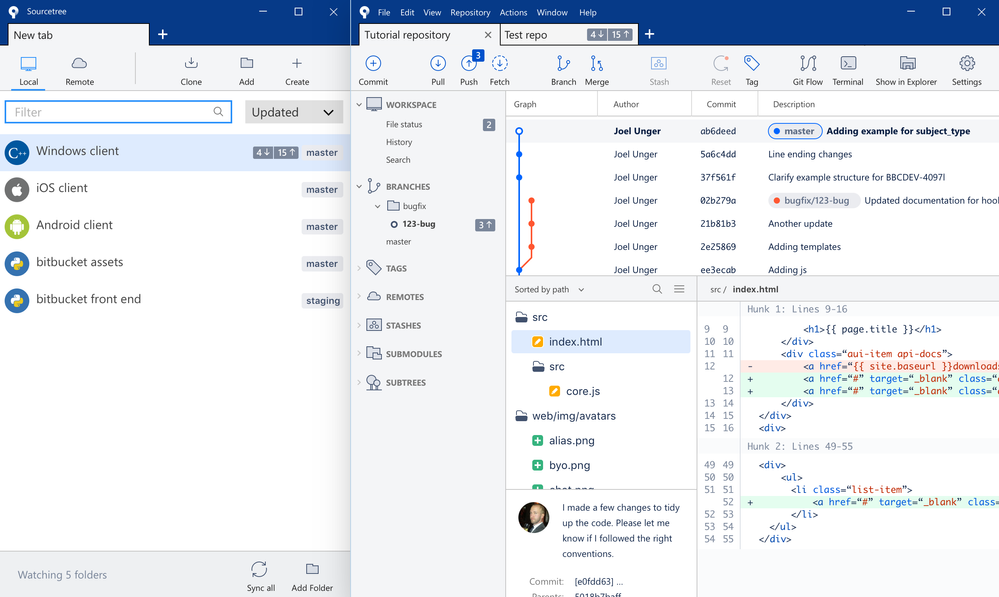This screenshot has height=597, width=999.
Task: Select the bitbucket assets repository
Action: coord(175,263)
